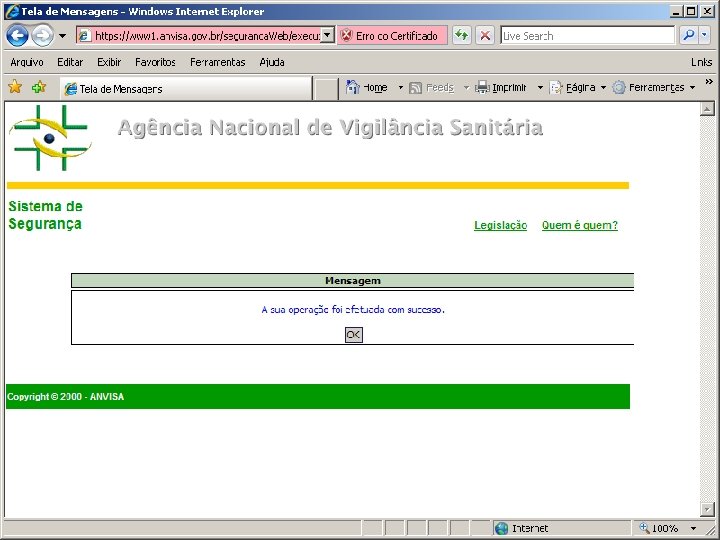Image resolution: width=720 pixels, height=540 pixels.
Task: Minimize the Internet Explorer window
Action: click(x=675, y=11)
